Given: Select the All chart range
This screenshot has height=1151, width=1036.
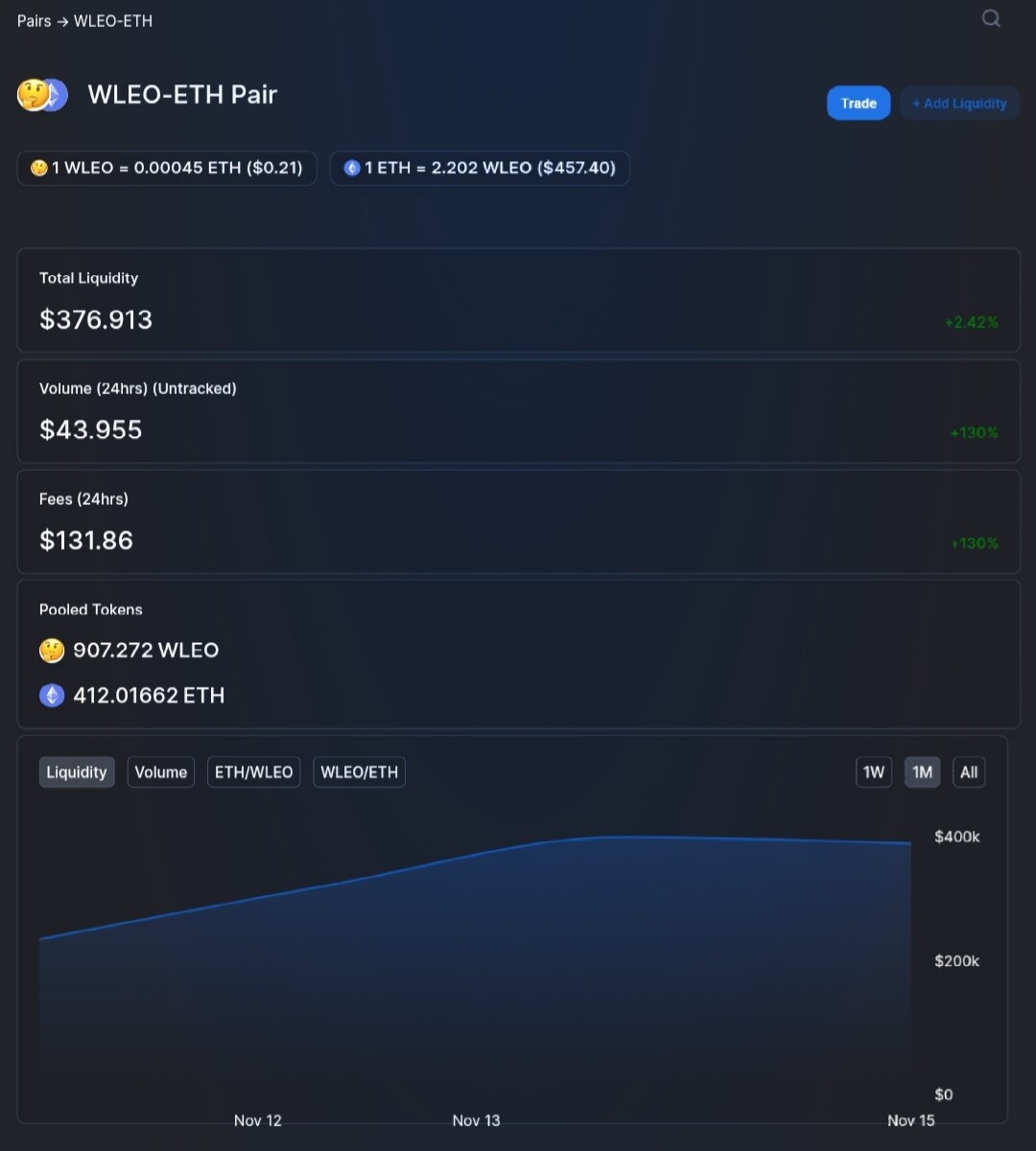Looking at the screenshot, I should click(969, 772).
